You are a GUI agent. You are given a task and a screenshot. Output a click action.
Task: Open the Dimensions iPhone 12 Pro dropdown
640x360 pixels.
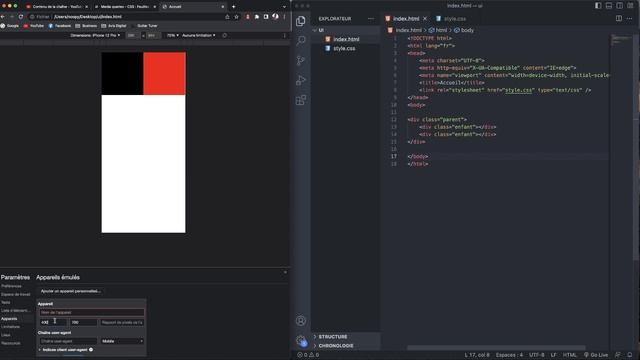coord(95,36)
